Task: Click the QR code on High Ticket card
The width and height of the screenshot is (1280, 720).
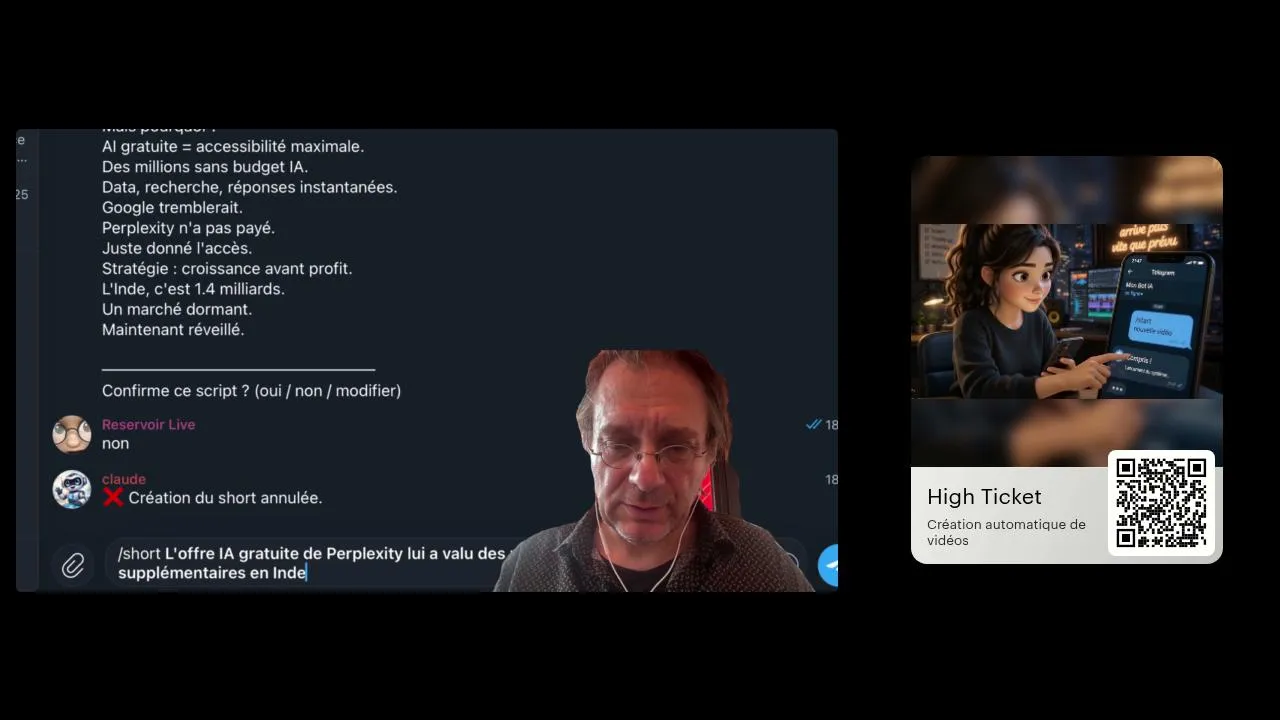Action: [1161, 503]
